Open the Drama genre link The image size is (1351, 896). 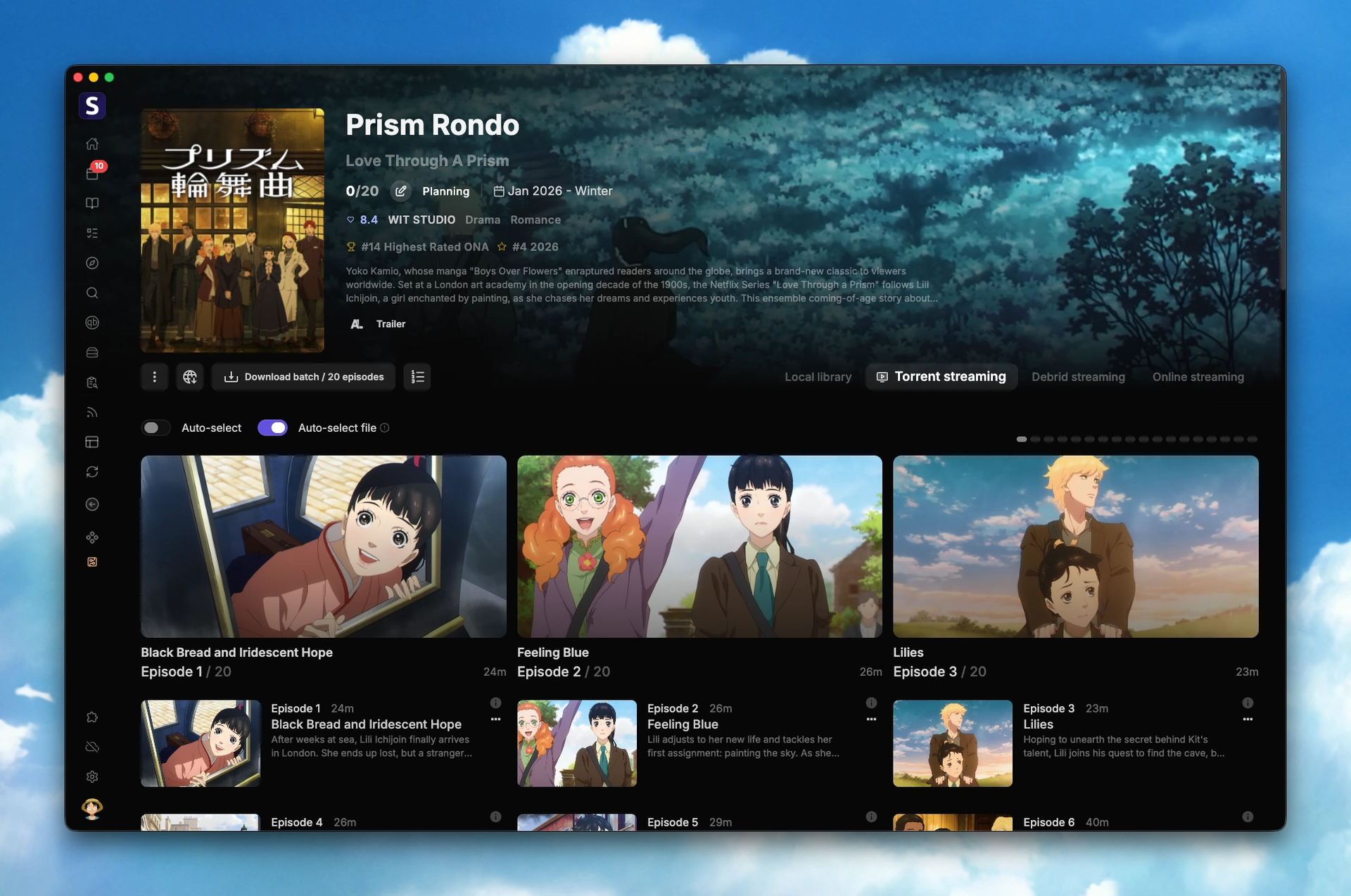pyautogui.click(x=483, y=220)
